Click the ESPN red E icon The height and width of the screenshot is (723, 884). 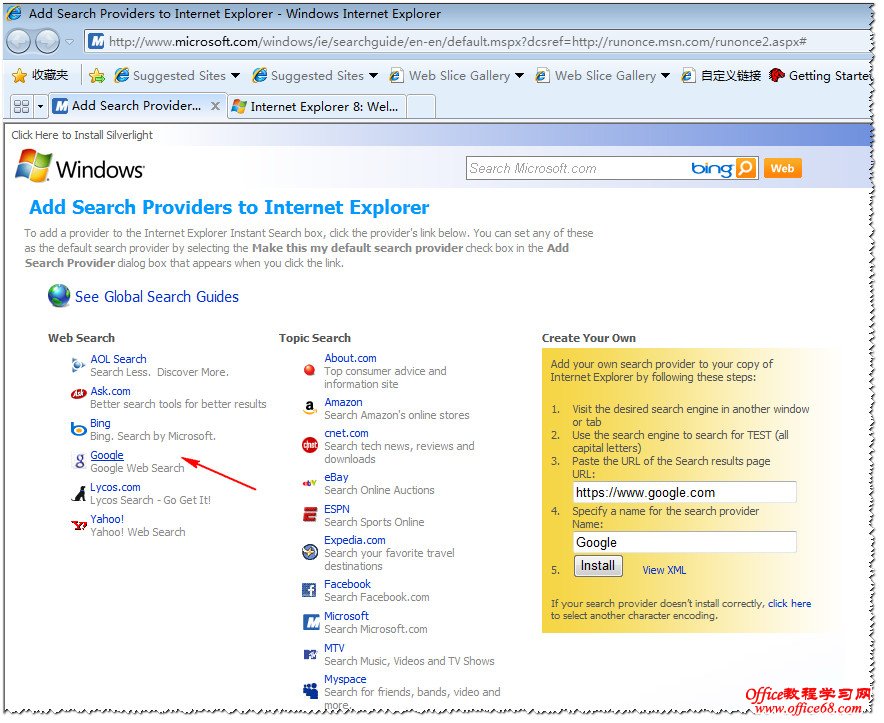pos(310,514)
